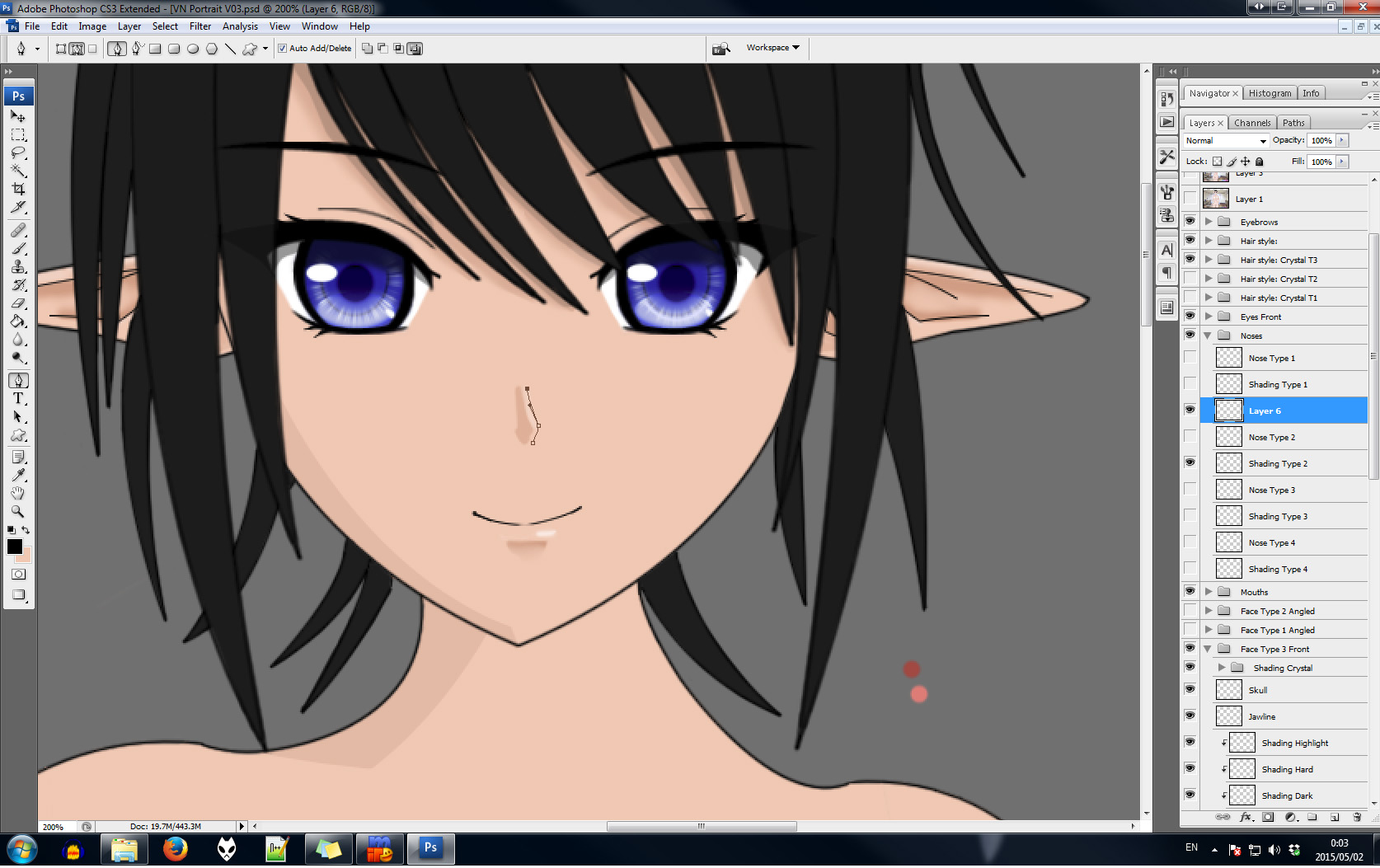Show the Nose Type 1 layer
The height and width of the screenshot is (868, 1380).
point(1190,358)
